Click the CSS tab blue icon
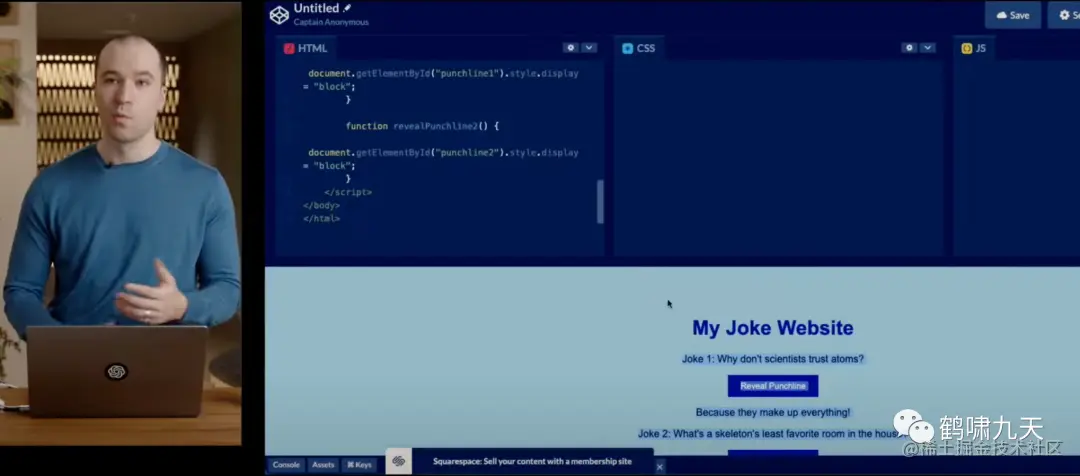The image size is (1080, 476). pos(627,48)
